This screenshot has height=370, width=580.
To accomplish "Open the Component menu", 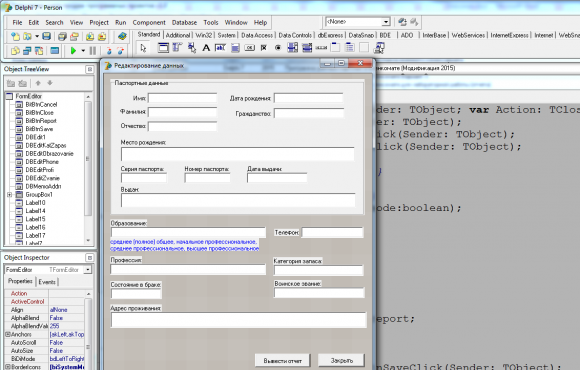I will click(x=149, y=23).
